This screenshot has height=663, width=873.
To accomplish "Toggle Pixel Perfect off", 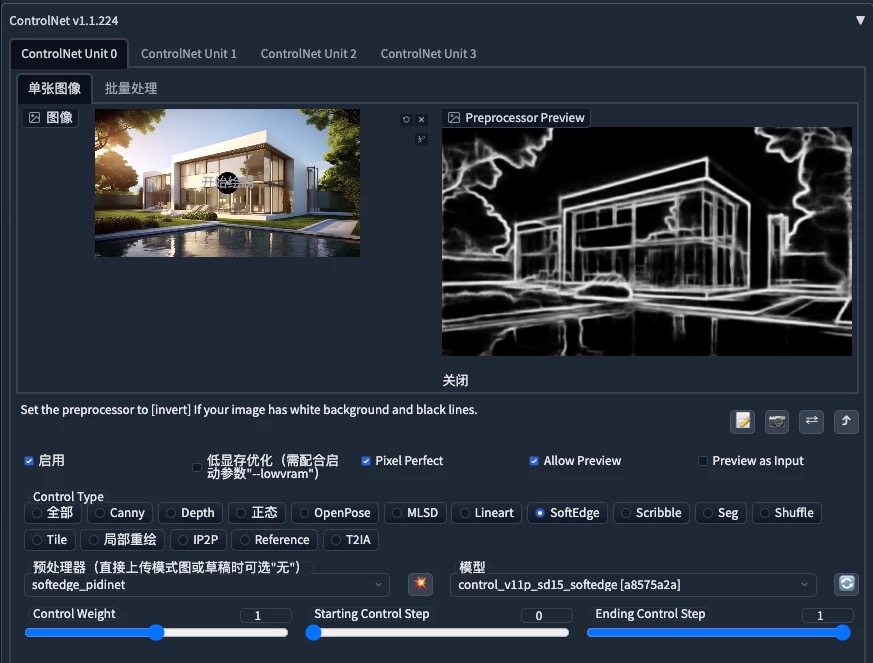I will [367, 460].
